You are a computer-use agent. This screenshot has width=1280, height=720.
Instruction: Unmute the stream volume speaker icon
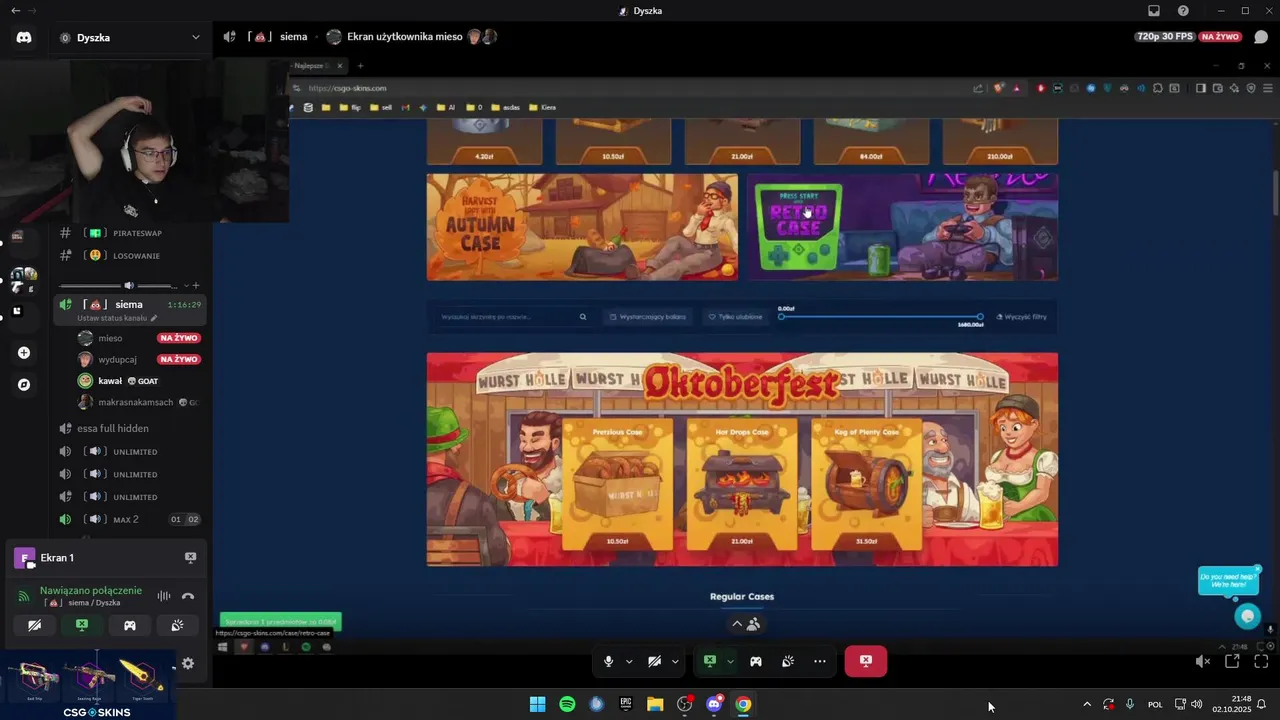click(1203, 661)
